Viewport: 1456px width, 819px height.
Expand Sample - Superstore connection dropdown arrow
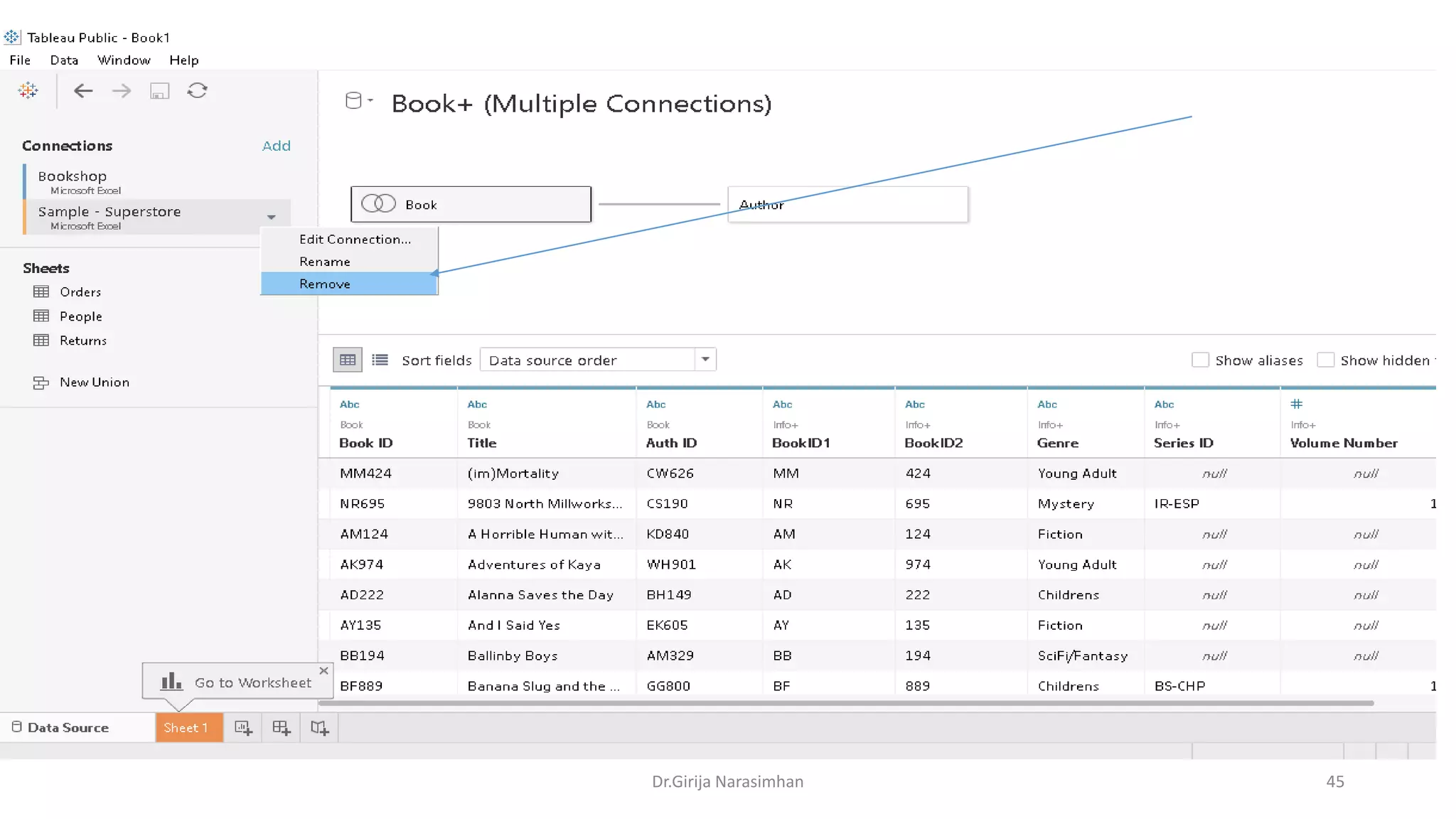coord(272,218)
